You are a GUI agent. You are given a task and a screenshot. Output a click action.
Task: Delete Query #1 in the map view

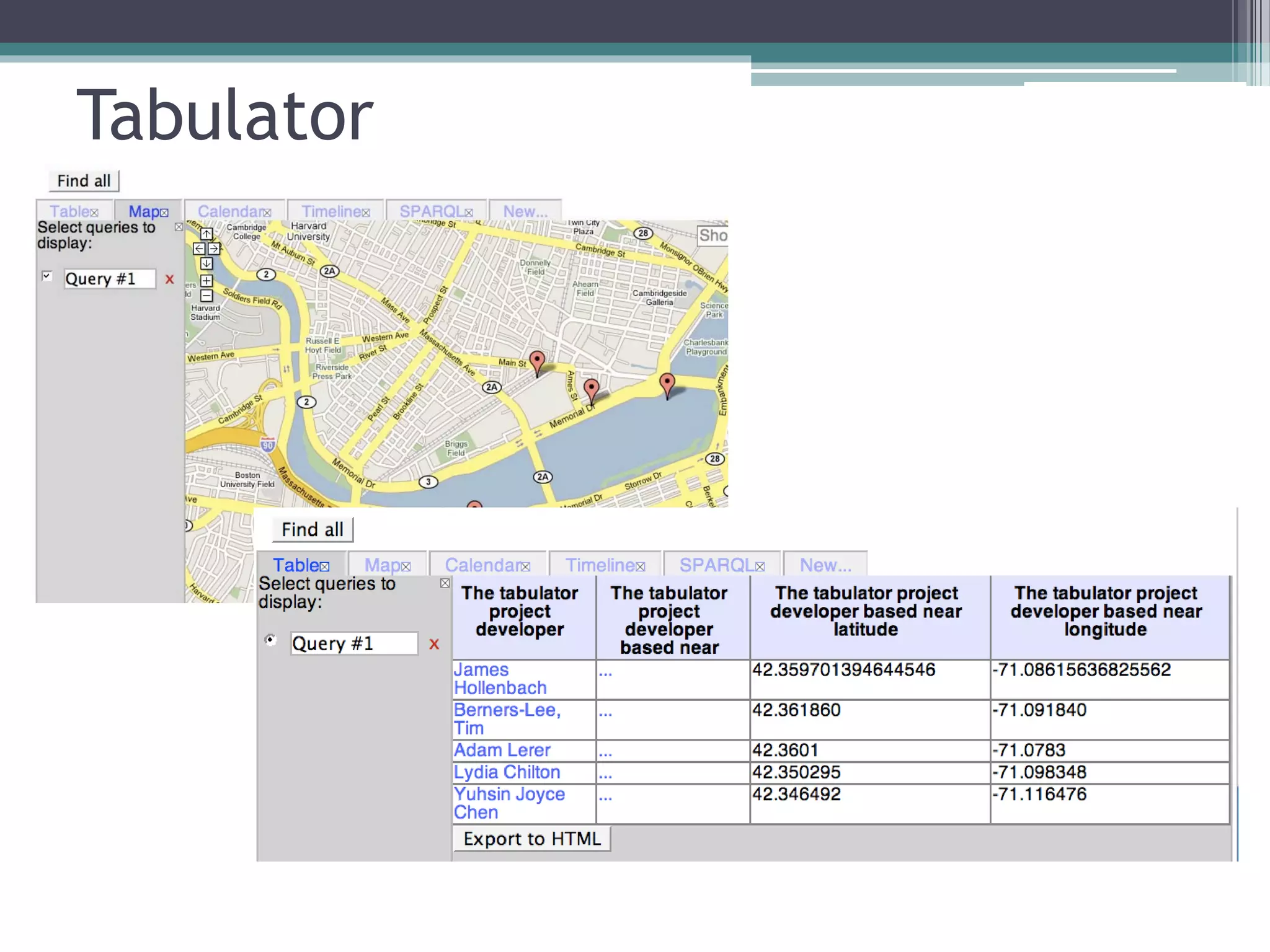[169, 280]
